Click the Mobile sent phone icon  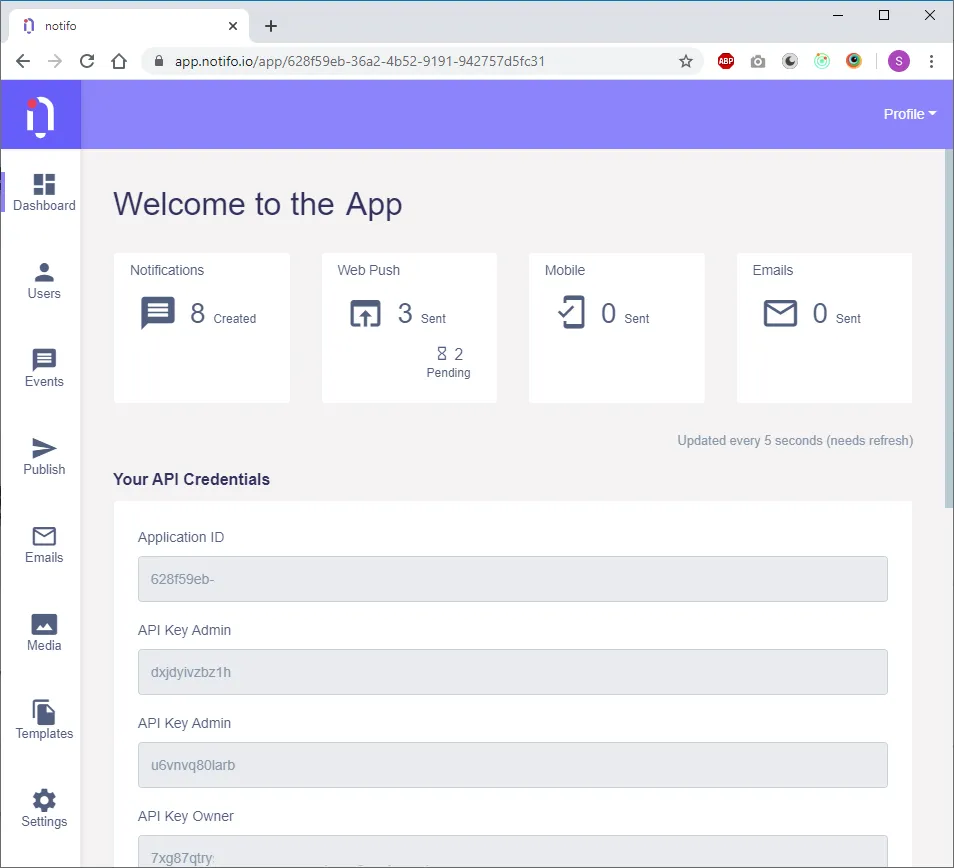tap(572, 312)
